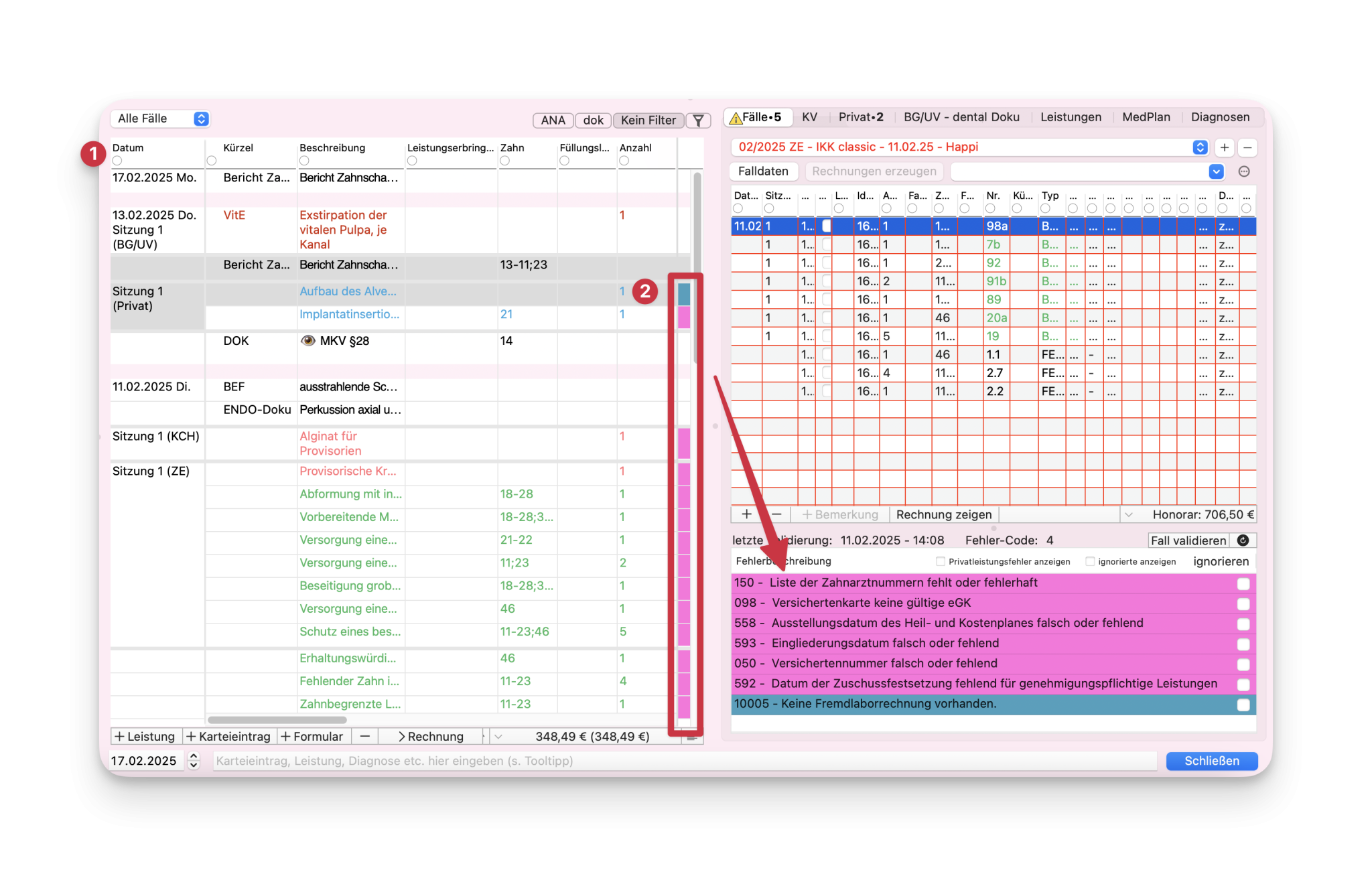Screen dimensions: 1372x876
Task: Select the Kein Filter button
Action: pyautogui.click(x=648, y=121)
